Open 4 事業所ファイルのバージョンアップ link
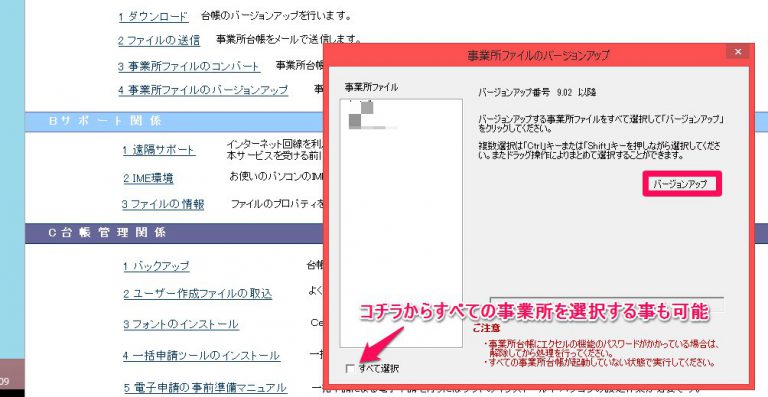The width and height of the screenshot is (768, 397). [203, 90]
